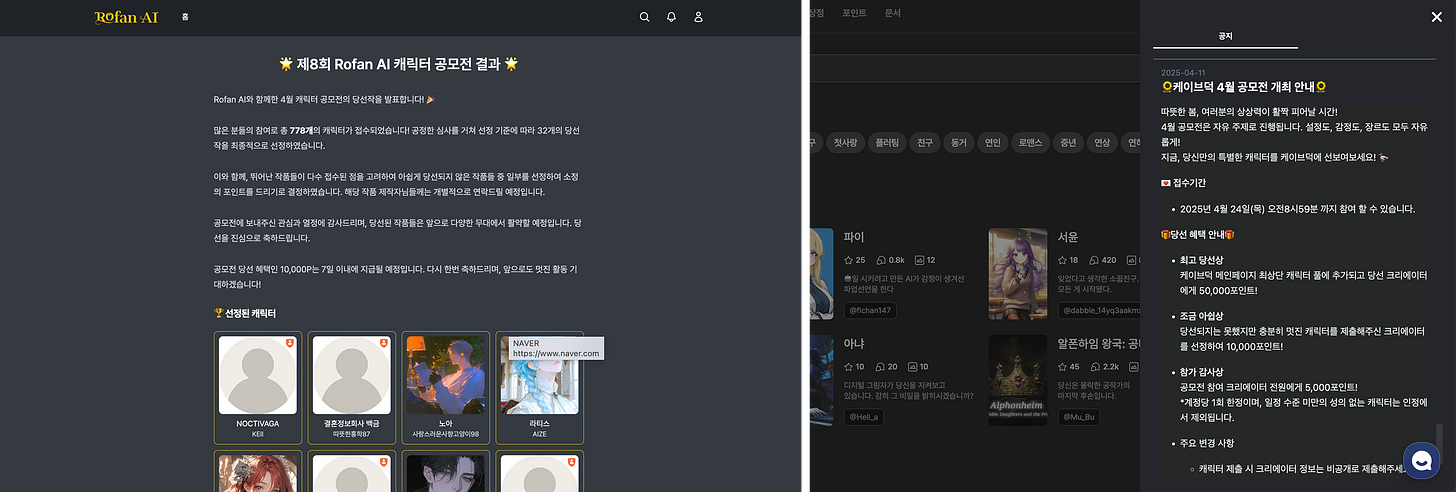Click creator name KEII under NOCTIVAGA
Image resolution: width=1456 pixels, height=492 pixels.
(257, 434)
